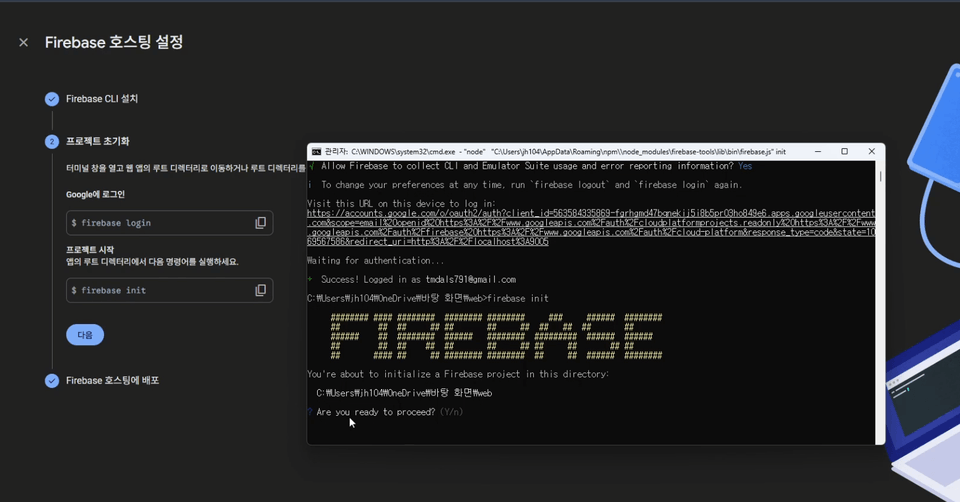Select step 2 프로젝트 초기화 circle

point(52,141)
